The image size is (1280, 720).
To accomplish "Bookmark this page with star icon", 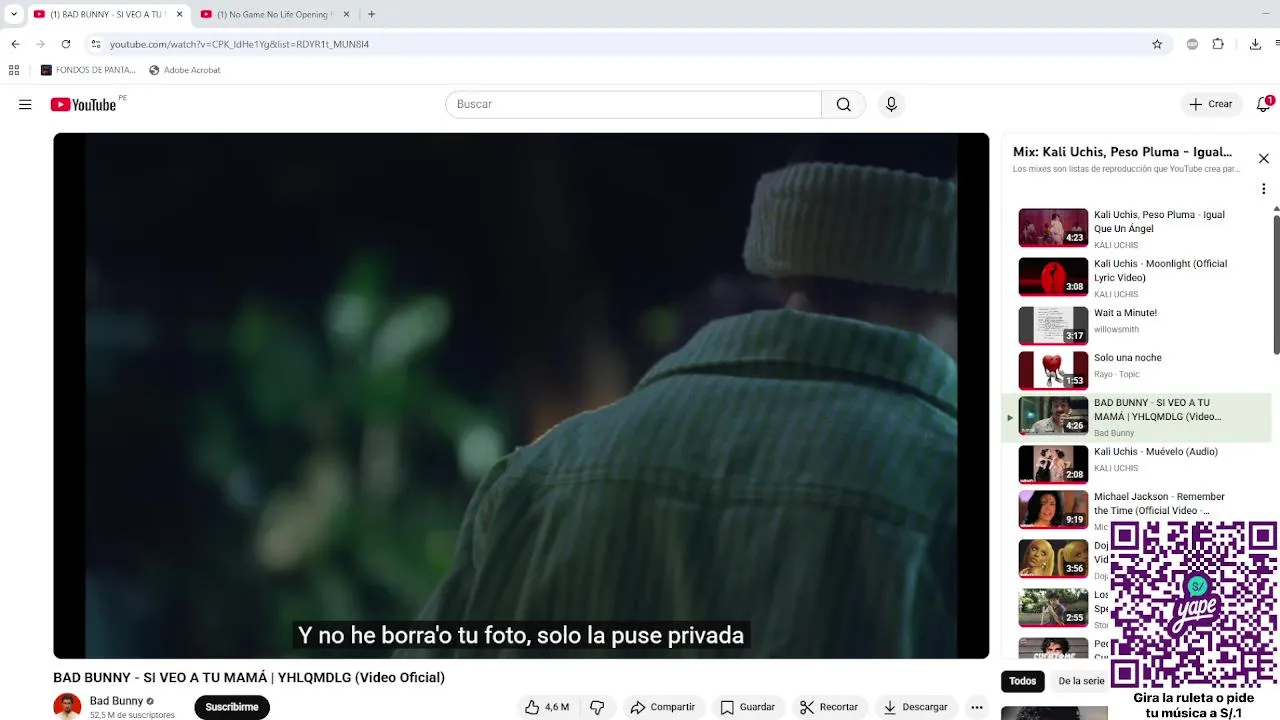I will click(x=1157, y=44).
